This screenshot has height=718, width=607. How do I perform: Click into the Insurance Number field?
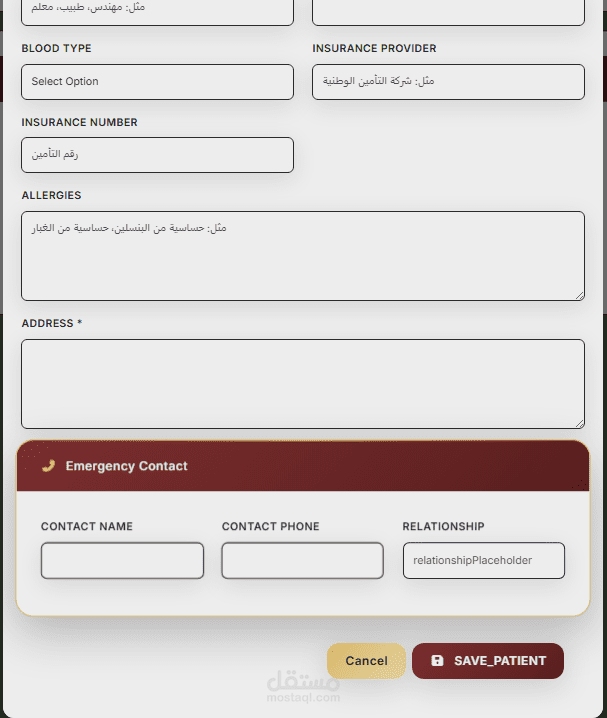click(157, 155)
